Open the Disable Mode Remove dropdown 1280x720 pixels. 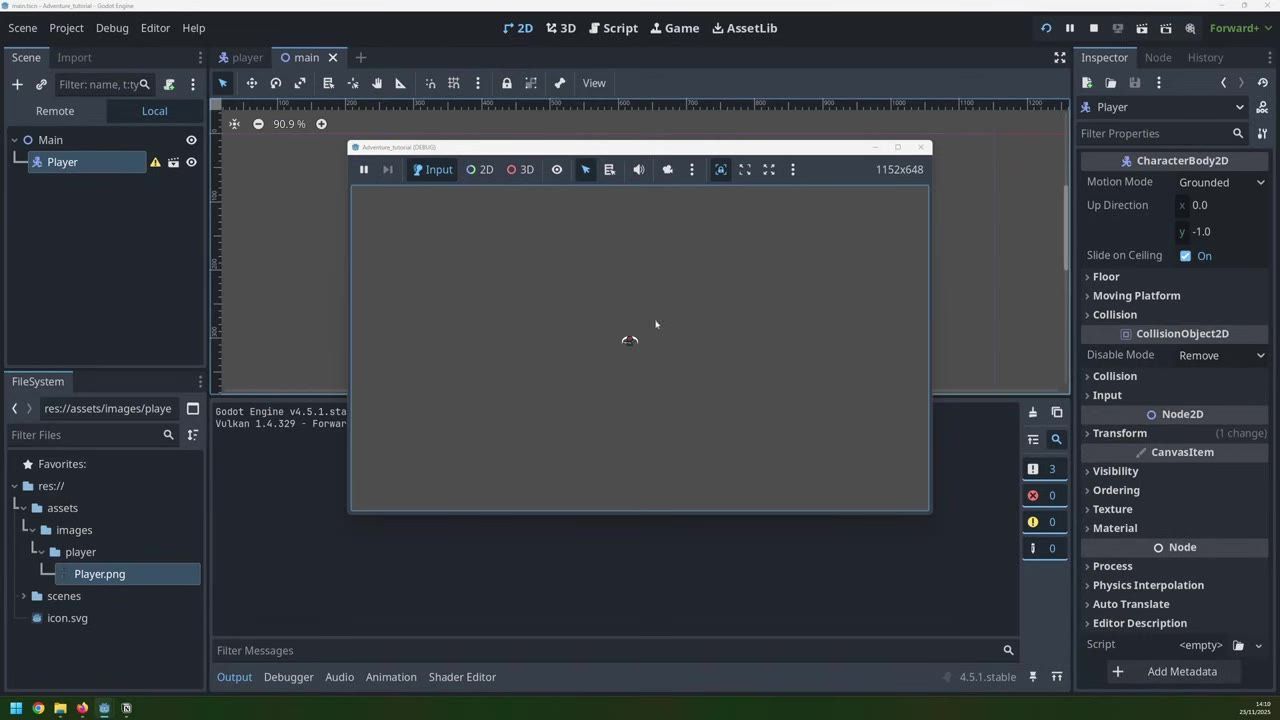pos(1221,355)
